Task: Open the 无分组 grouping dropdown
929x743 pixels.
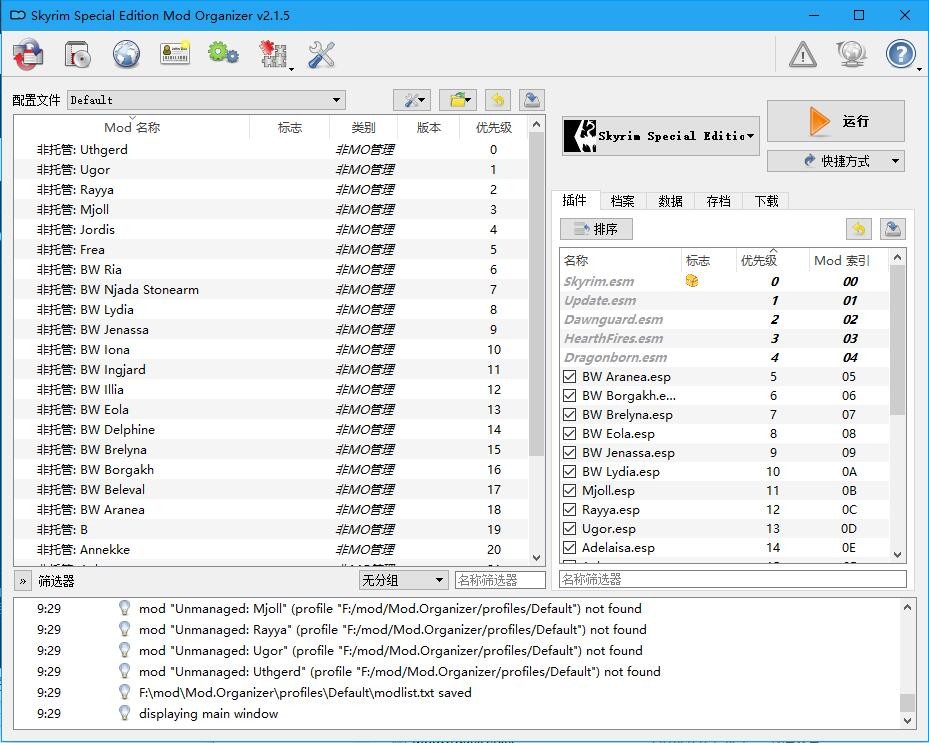Action: (x=403, y=580)
